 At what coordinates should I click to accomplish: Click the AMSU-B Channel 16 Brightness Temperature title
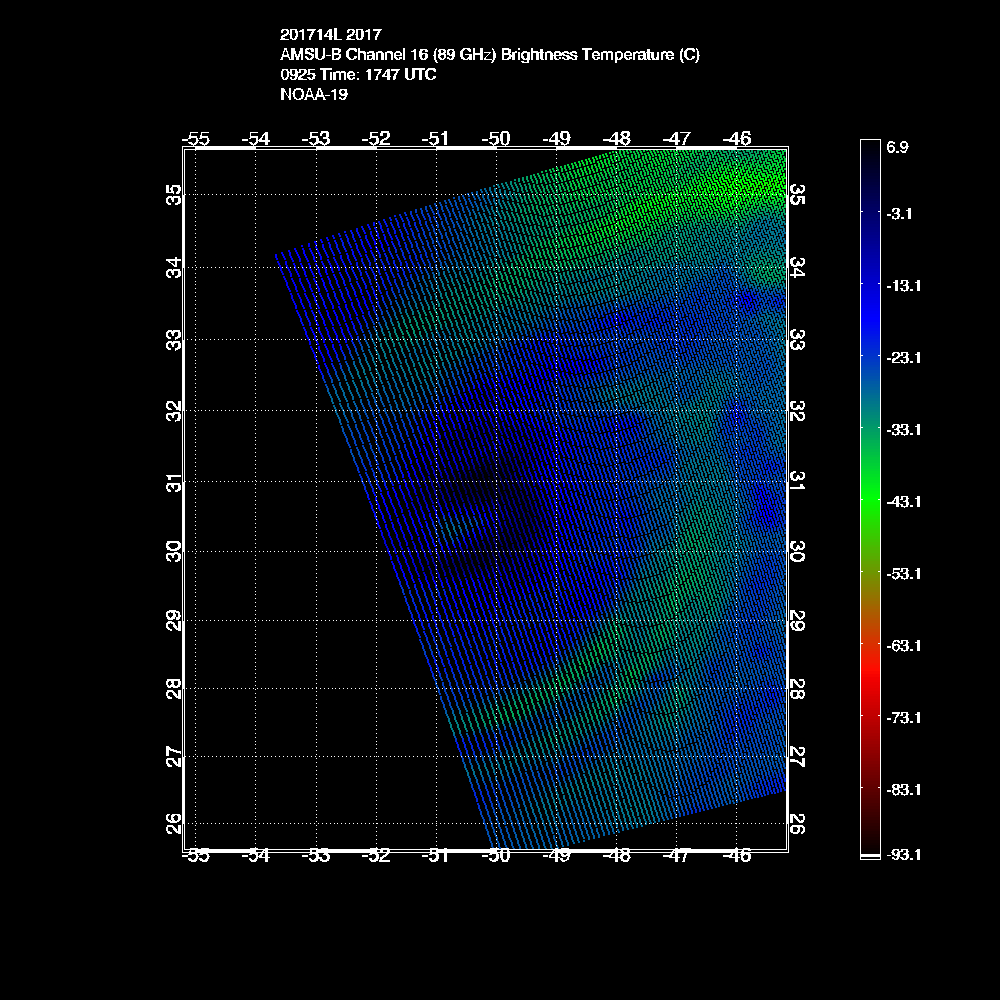pos(490,55)
